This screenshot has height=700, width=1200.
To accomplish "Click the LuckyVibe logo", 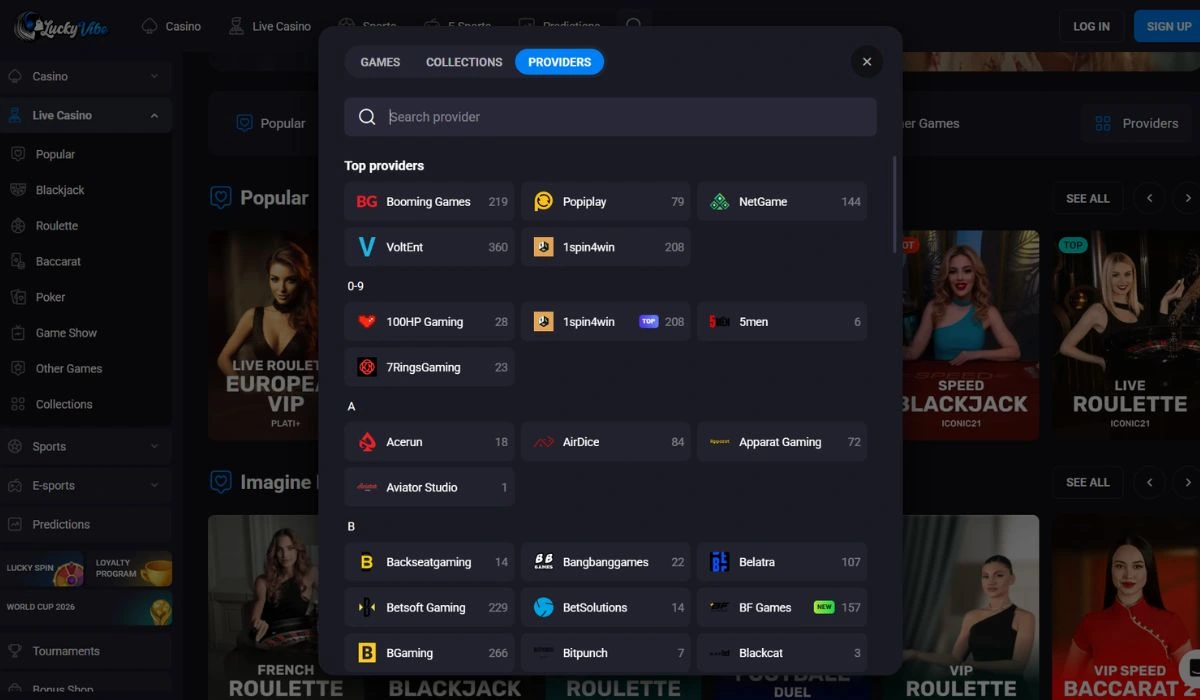I will click(x=62, y=27).
